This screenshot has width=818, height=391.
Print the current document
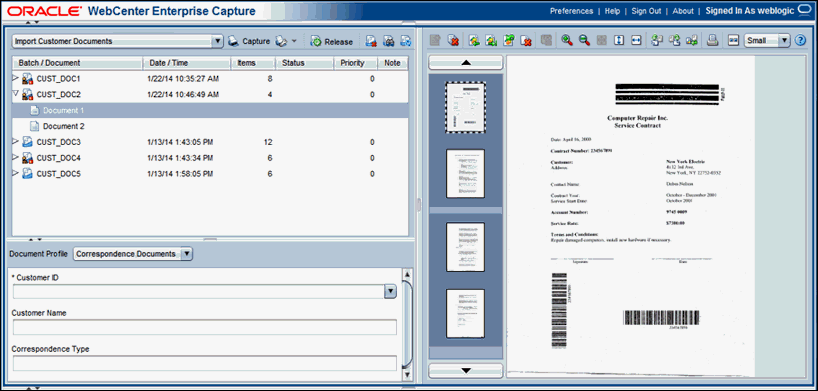pos(713,40)
